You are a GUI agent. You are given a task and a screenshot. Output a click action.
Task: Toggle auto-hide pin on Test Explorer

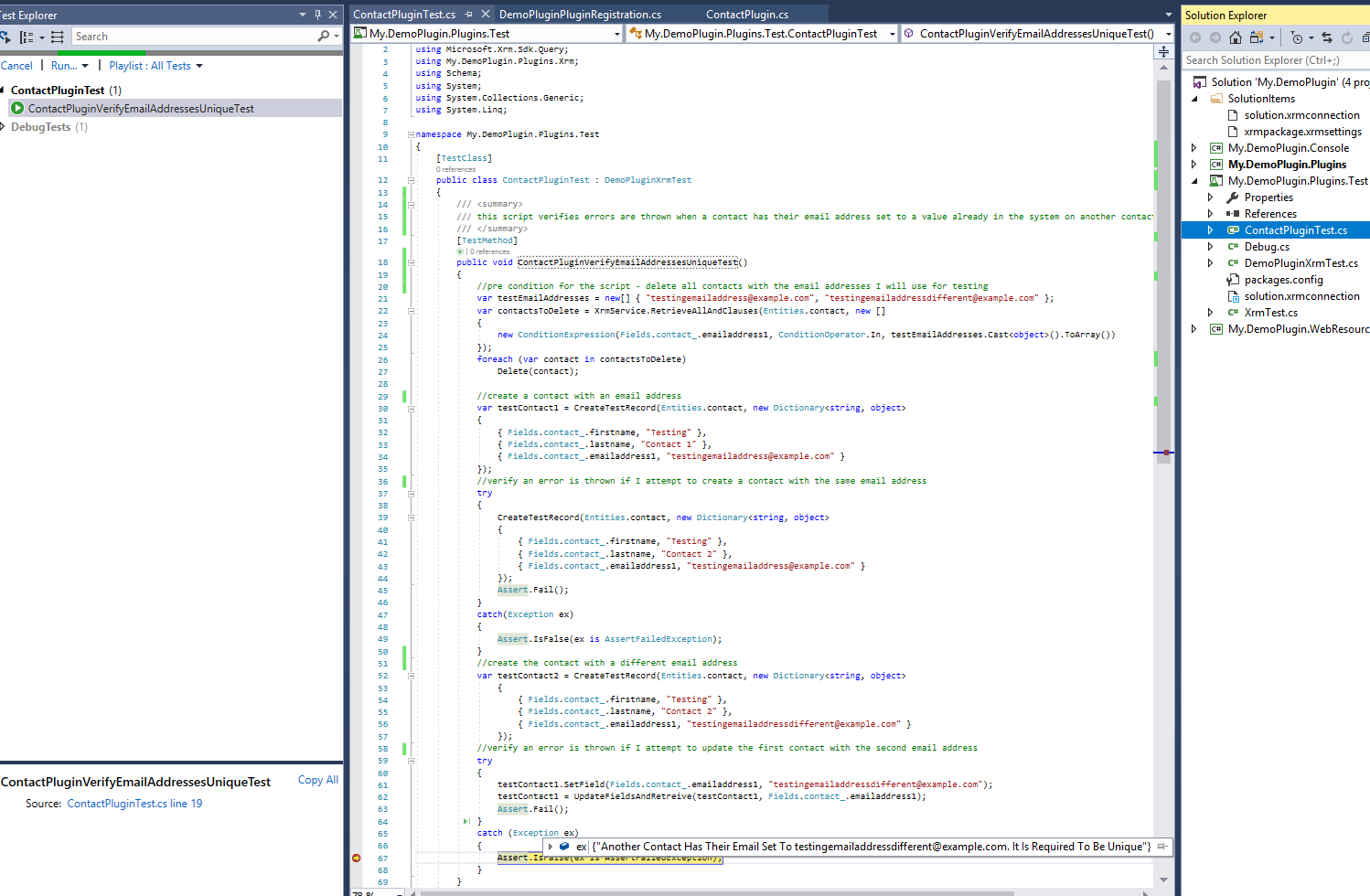coord(317,15)
